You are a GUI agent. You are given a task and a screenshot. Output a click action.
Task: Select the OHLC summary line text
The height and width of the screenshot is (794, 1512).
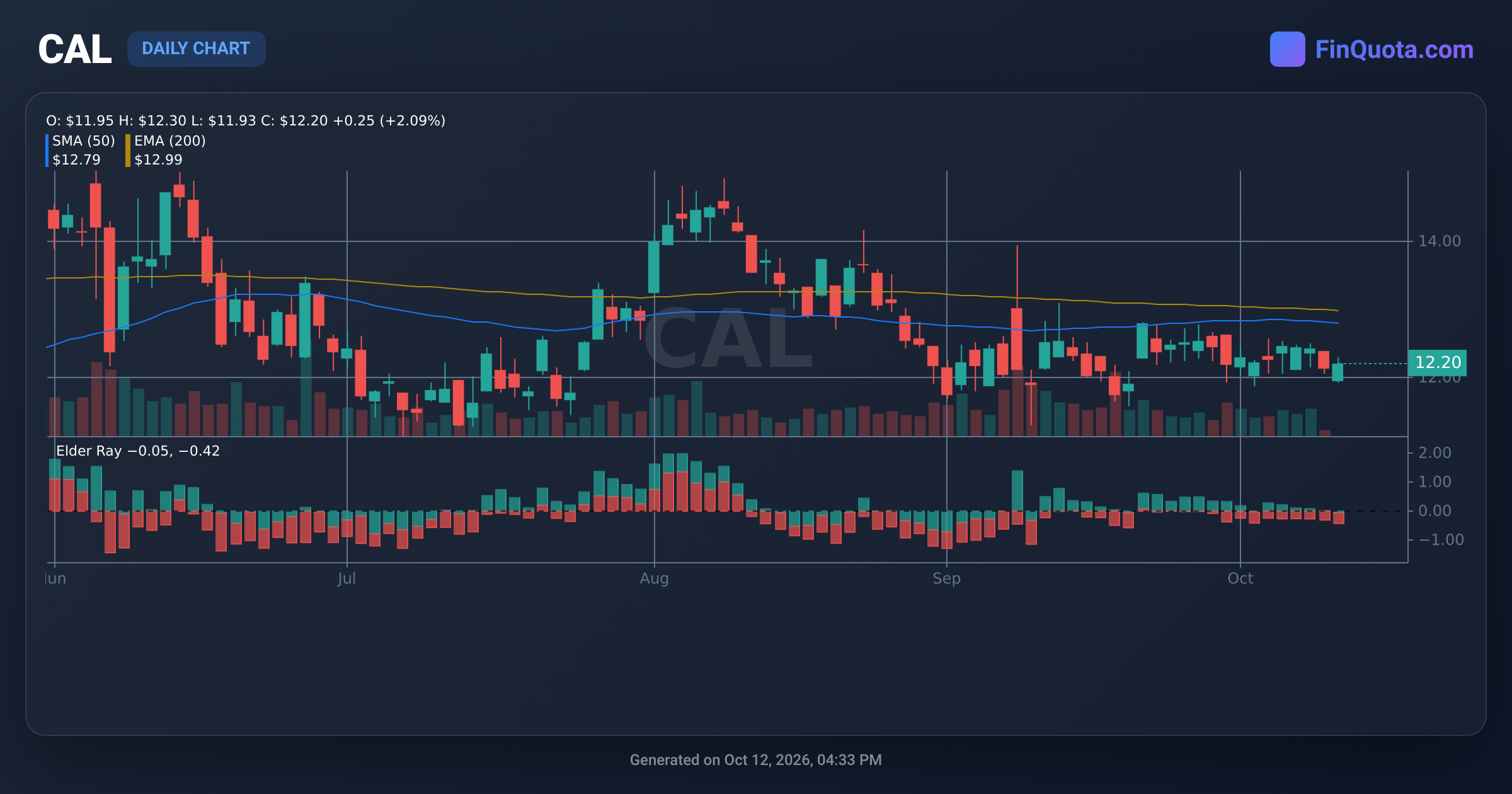point(246,120)
